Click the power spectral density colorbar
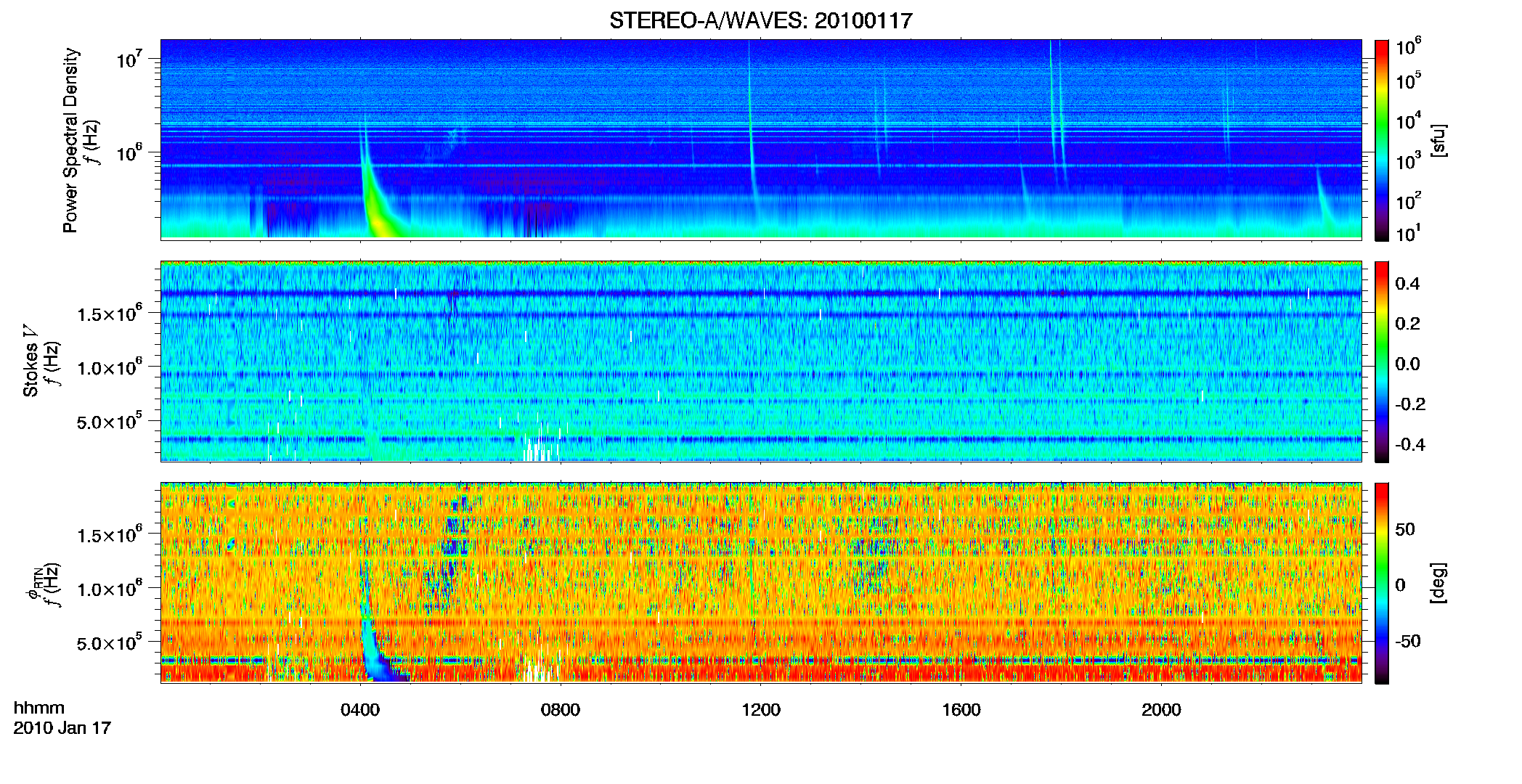This screenshot has height=784, width=1522. 1381,140
